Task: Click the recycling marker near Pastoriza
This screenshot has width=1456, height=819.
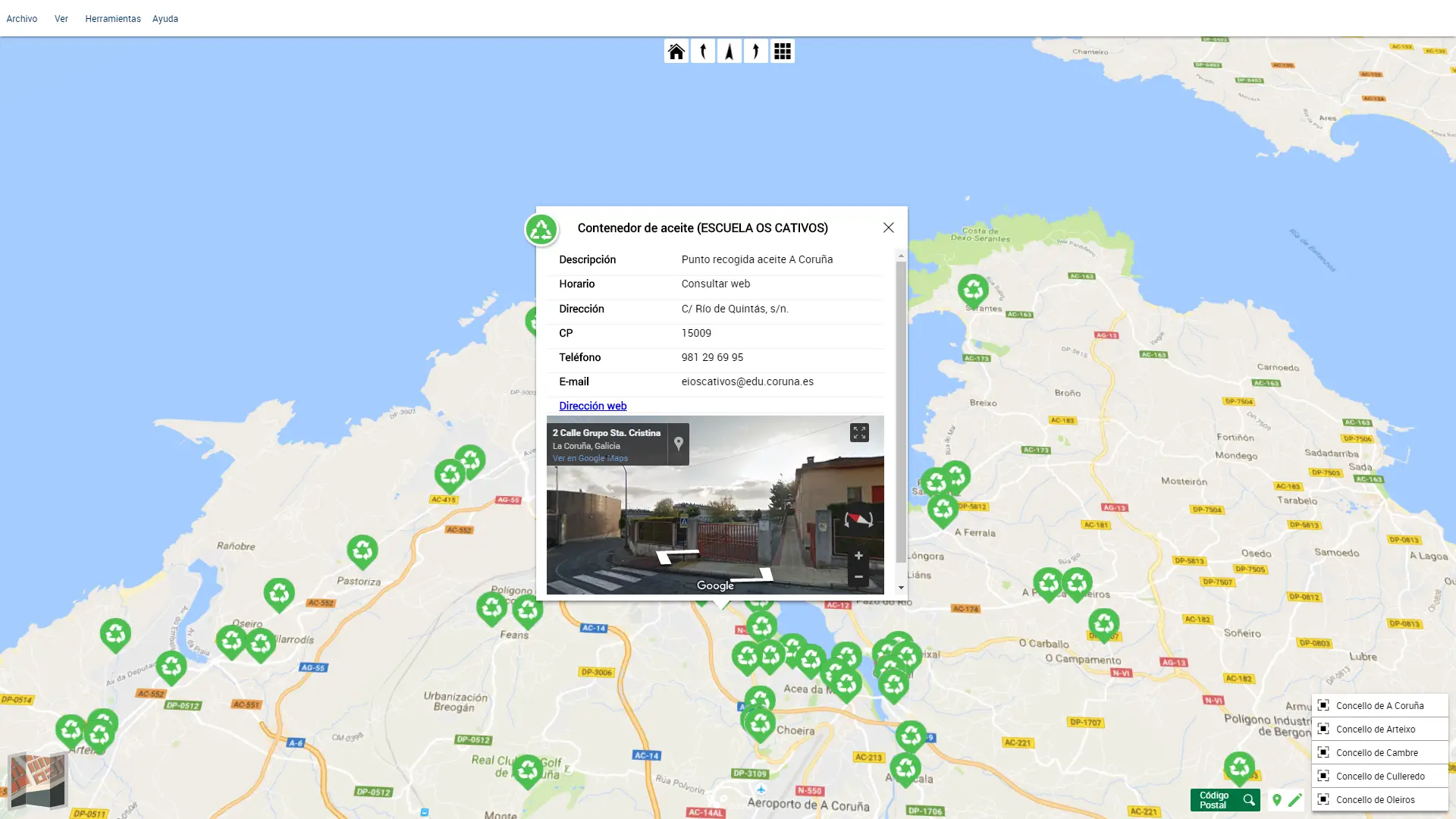Action: (362, 551)
